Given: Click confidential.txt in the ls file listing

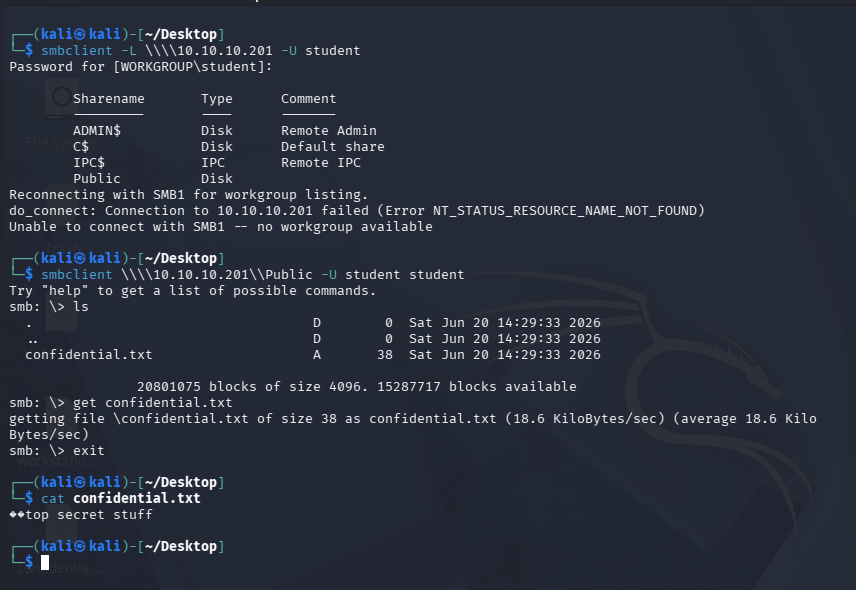Looking at the screenshot, I should pos(88,355).
